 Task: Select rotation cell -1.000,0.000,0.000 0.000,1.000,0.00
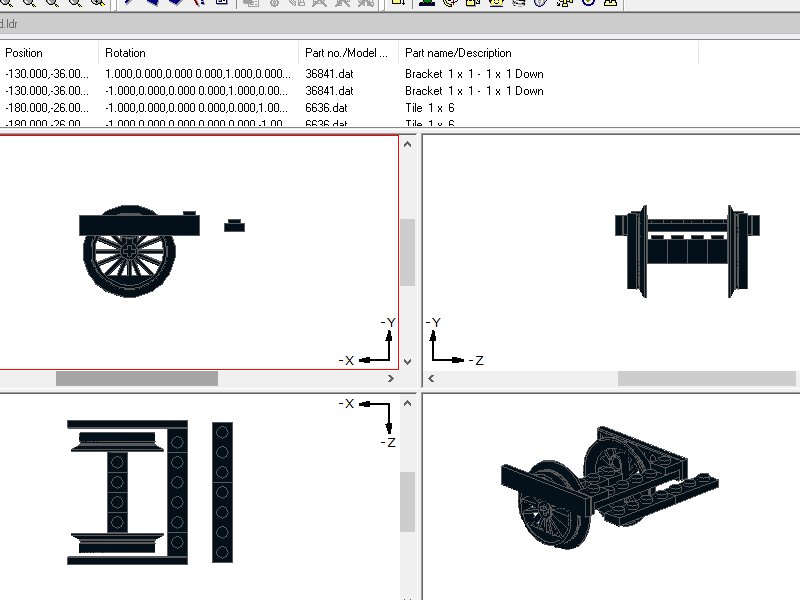pos(196,91)
